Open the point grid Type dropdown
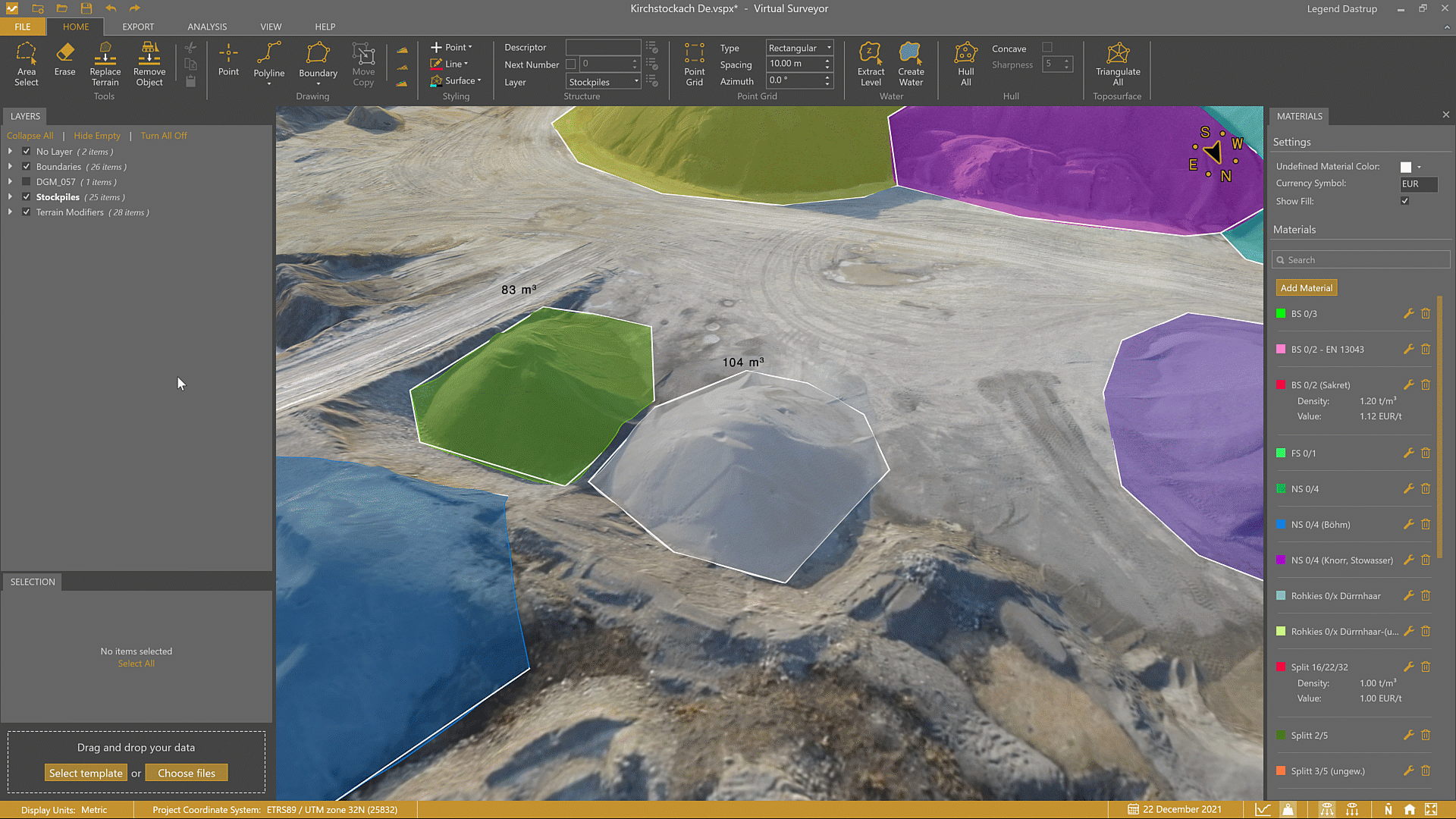The image size is (1456, 819). [x=799, y=48]
